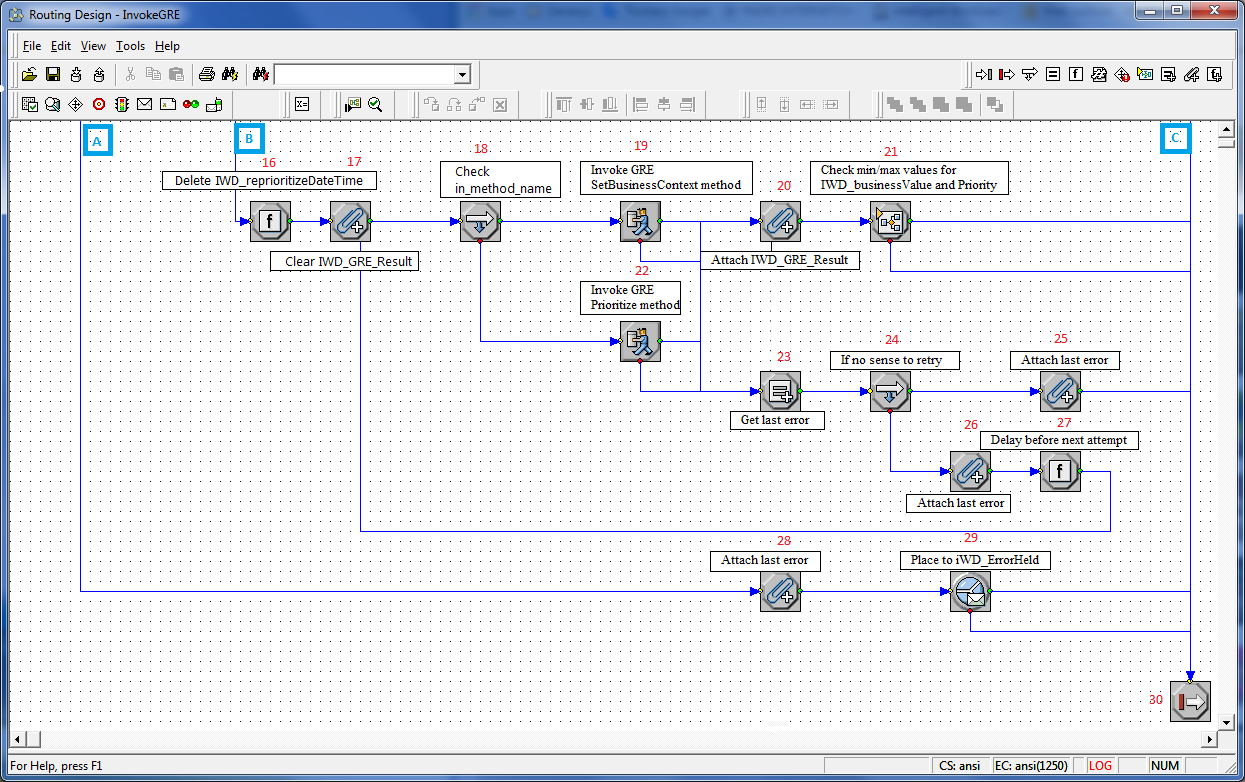Click the Open folder toolbar icon
The image size is (1245, 782).
coord(30,74)
